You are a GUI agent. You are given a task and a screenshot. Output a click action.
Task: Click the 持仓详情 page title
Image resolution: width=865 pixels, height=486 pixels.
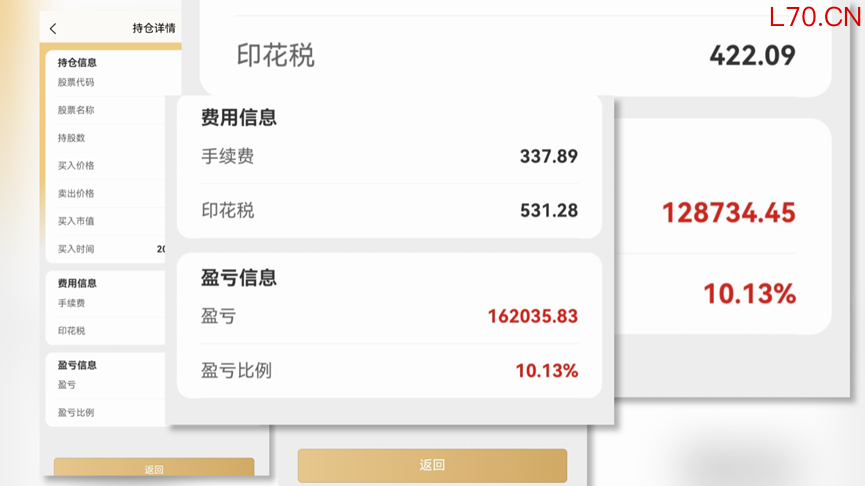point(154,29)
